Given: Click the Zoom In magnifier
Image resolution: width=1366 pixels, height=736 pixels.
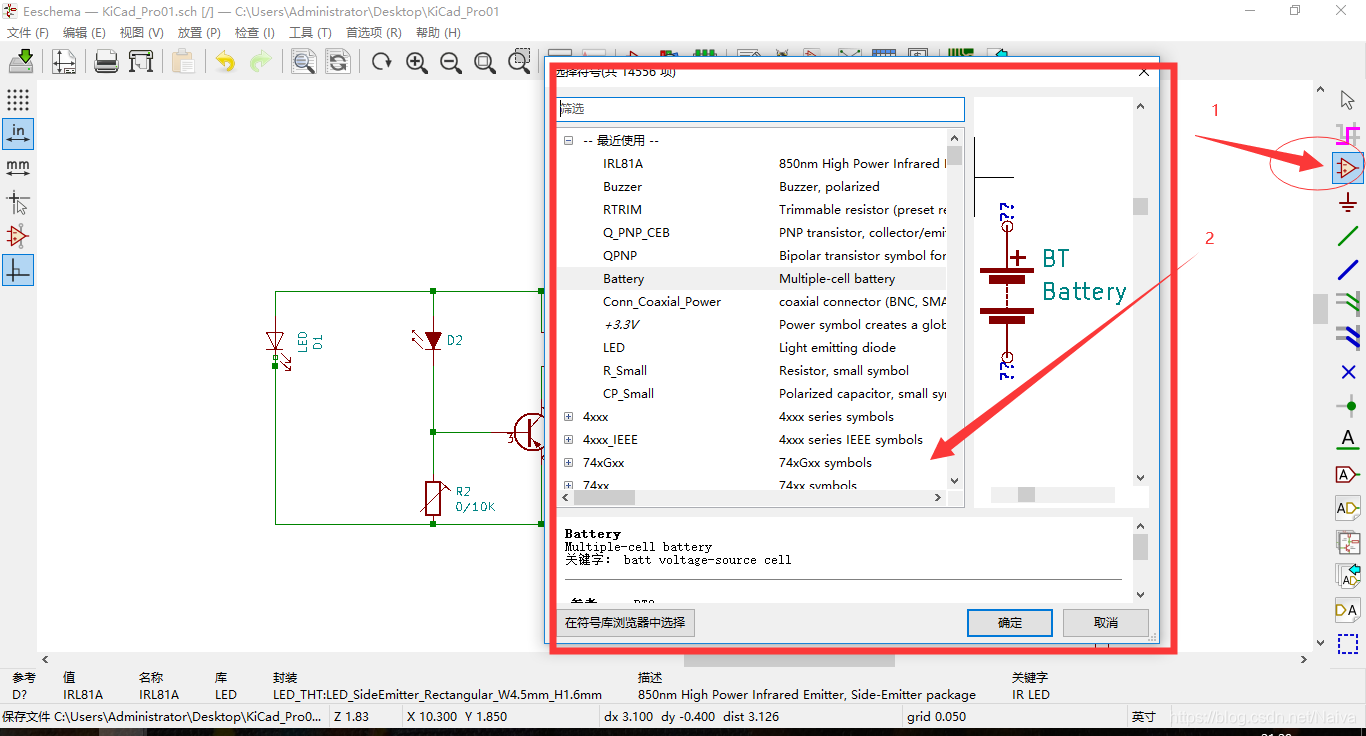Looking at the screenshot, I should 417,62.
